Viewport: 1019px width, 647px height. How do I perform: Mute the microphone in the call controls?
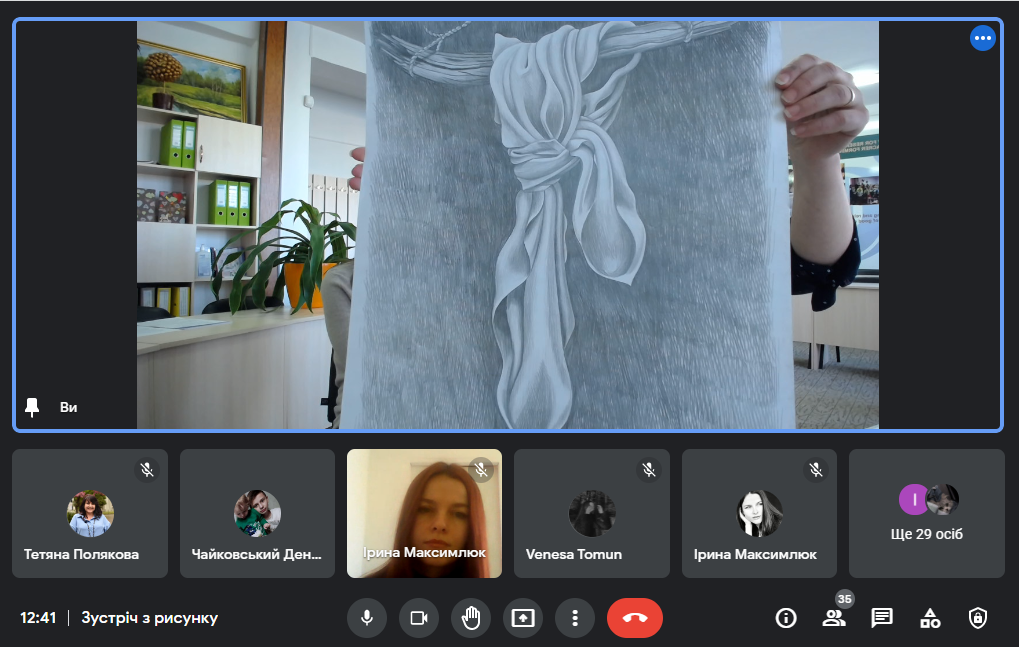coord(367,618)
